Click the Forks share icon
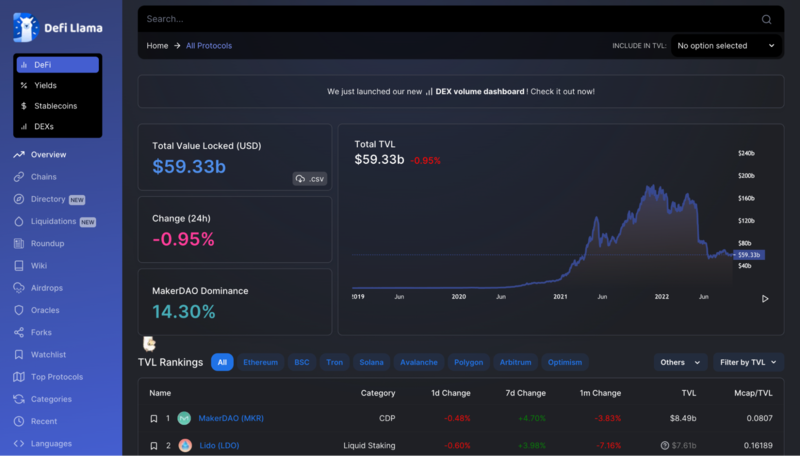The height and width of the screenshot is (456, 800). tap(19, 332)
